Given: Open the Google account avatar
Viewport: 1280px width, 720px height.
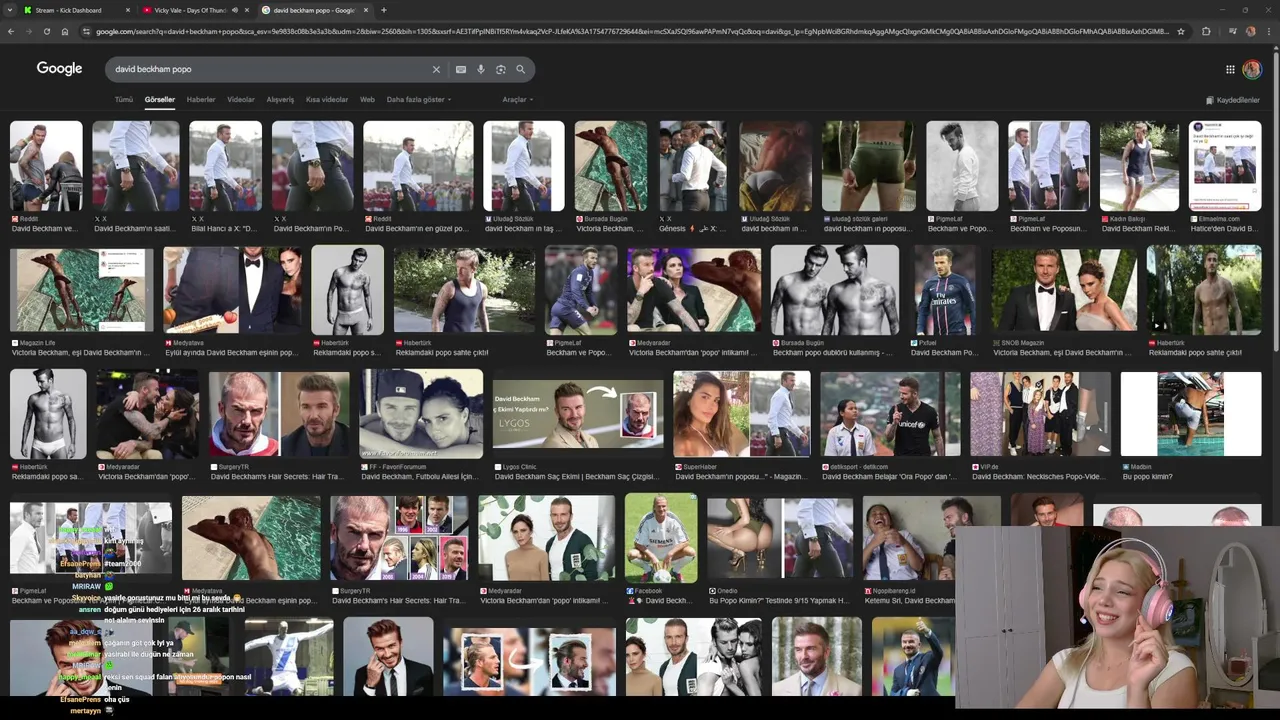Looking at the screenshot, I should (1252, 69).
